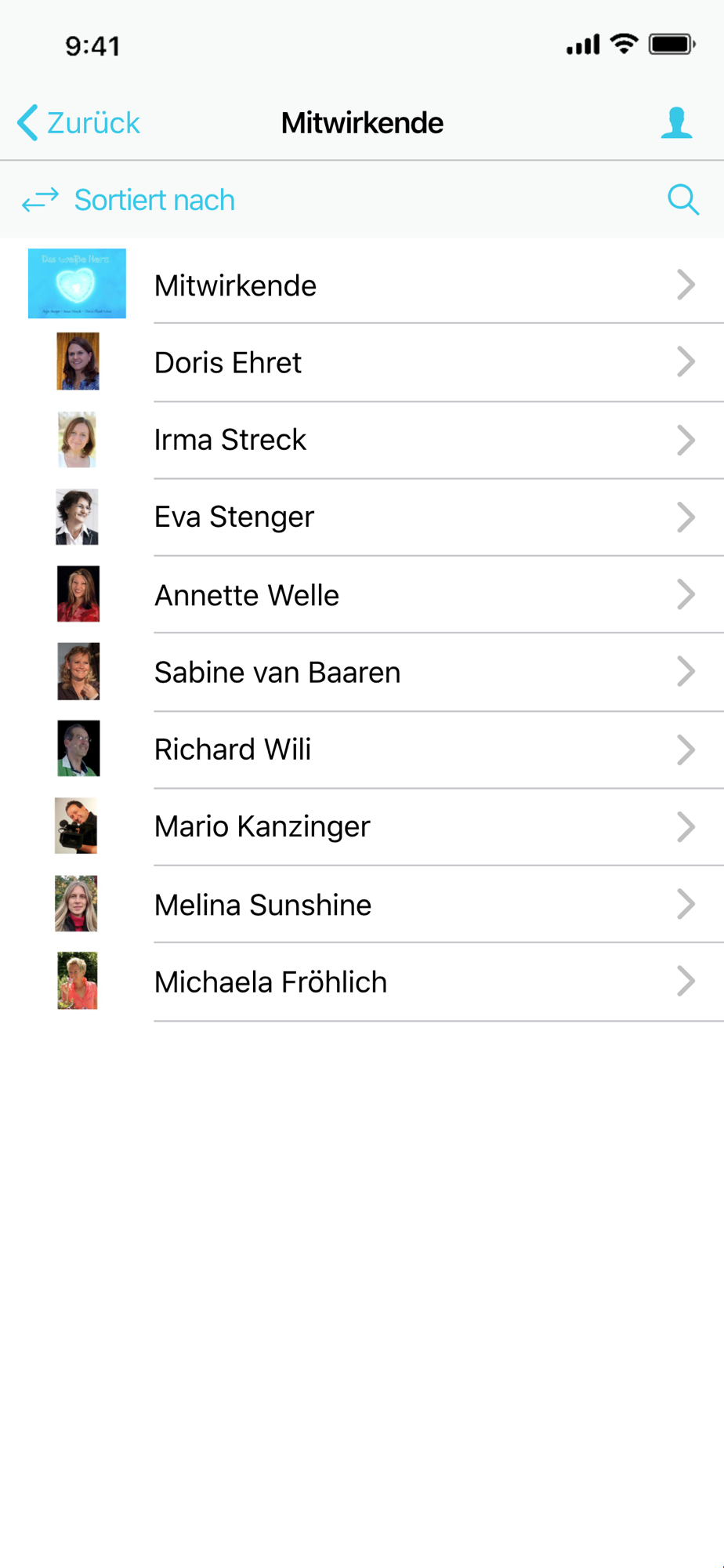Expand chevron on Richard Wili row
Screen dimensions: 724x1568
click(x=686, y=750)
